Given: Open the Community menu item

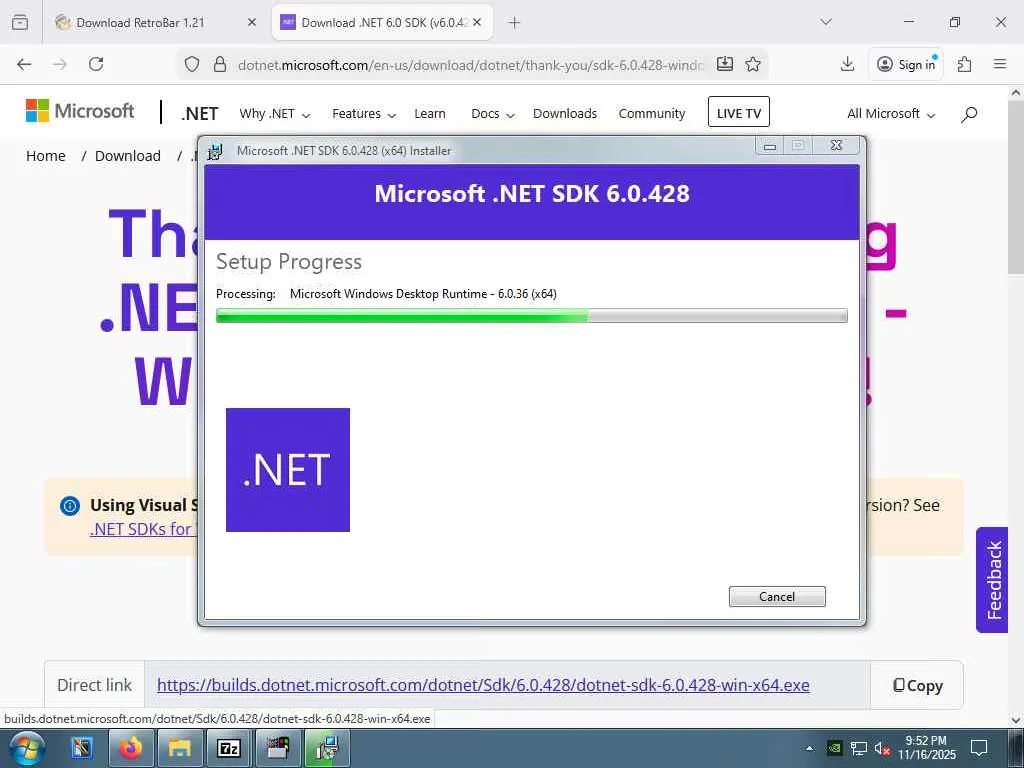Looking at the screenshot, I should click(652, 114).
